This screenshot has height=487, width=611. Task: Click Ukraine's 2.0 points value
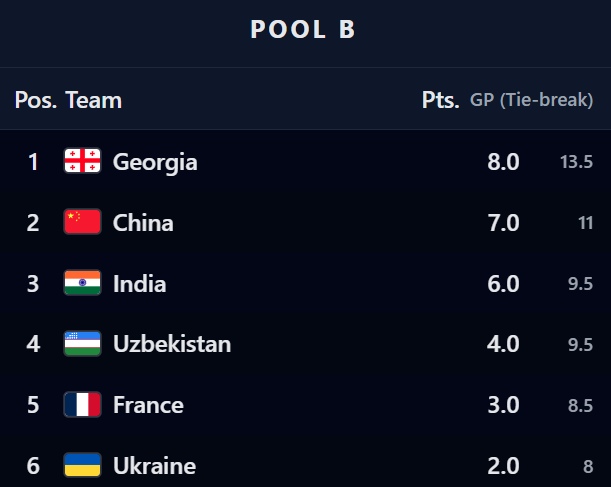click(503, 465)
